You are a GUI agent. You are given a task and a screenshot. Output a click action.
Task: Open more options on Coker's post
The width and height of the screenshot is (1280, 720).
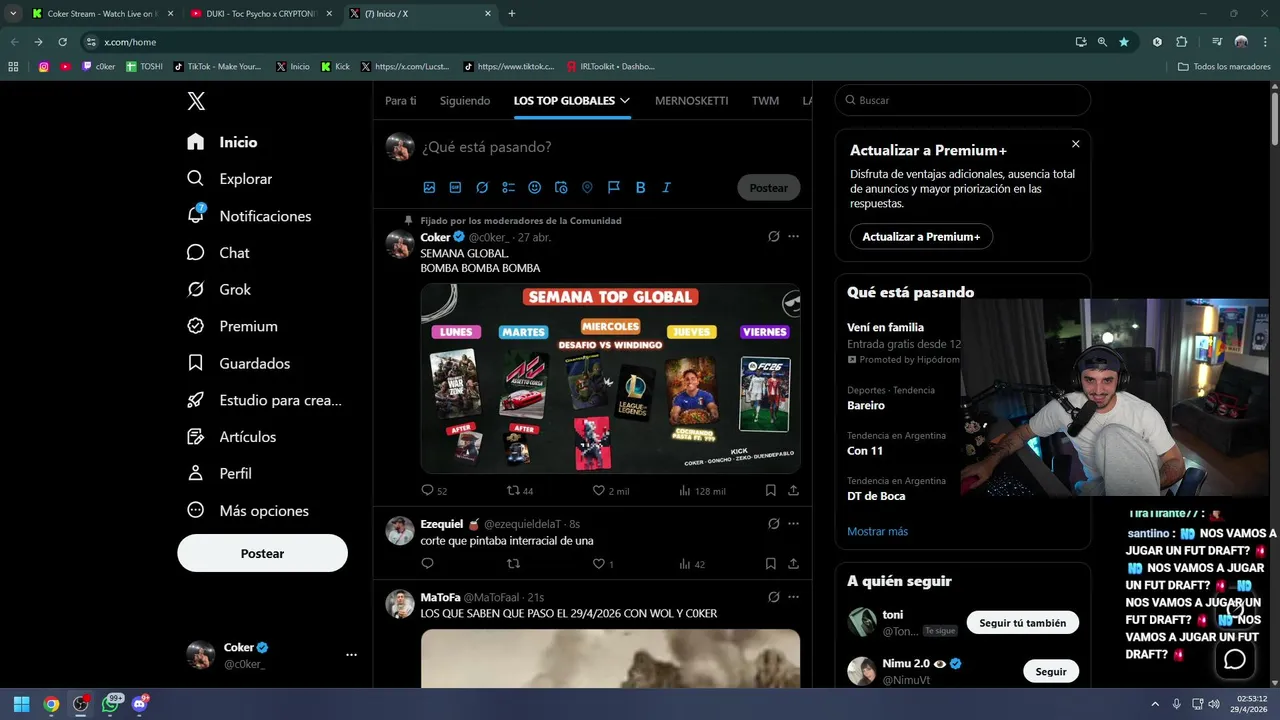(793, 237)
